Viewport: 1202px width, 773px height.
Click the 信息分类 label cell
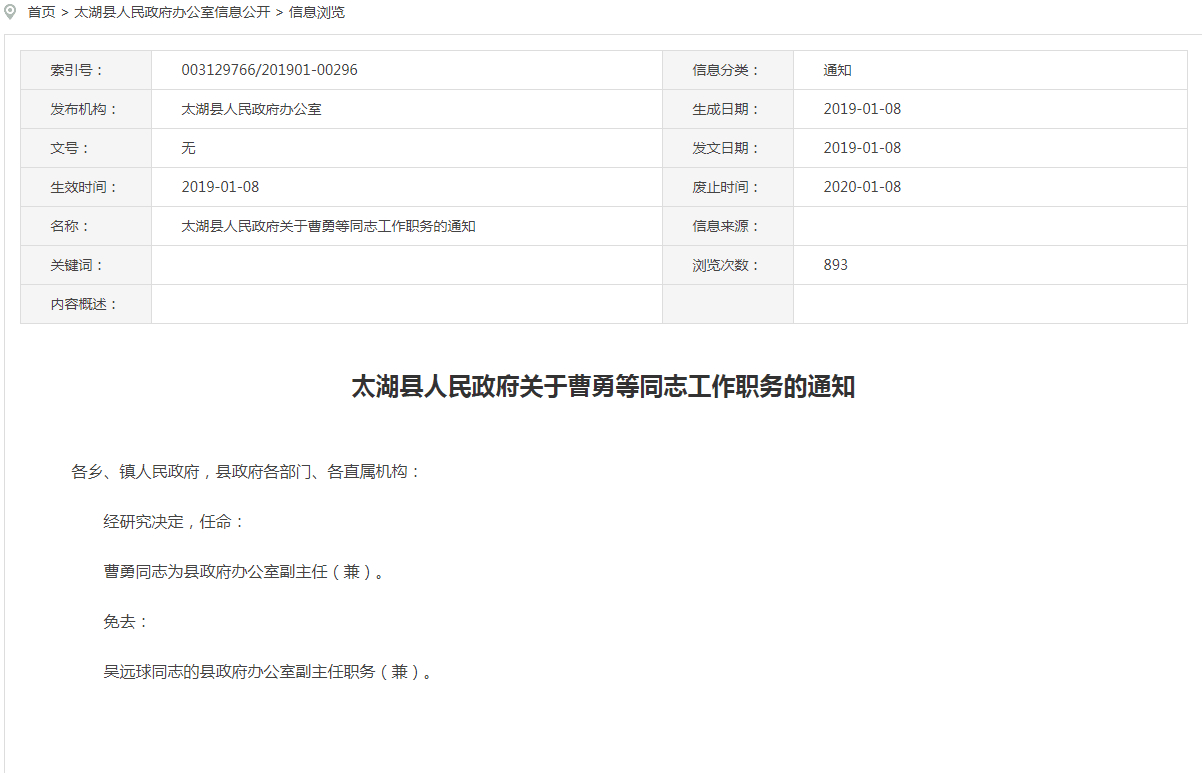click(728, 70)
